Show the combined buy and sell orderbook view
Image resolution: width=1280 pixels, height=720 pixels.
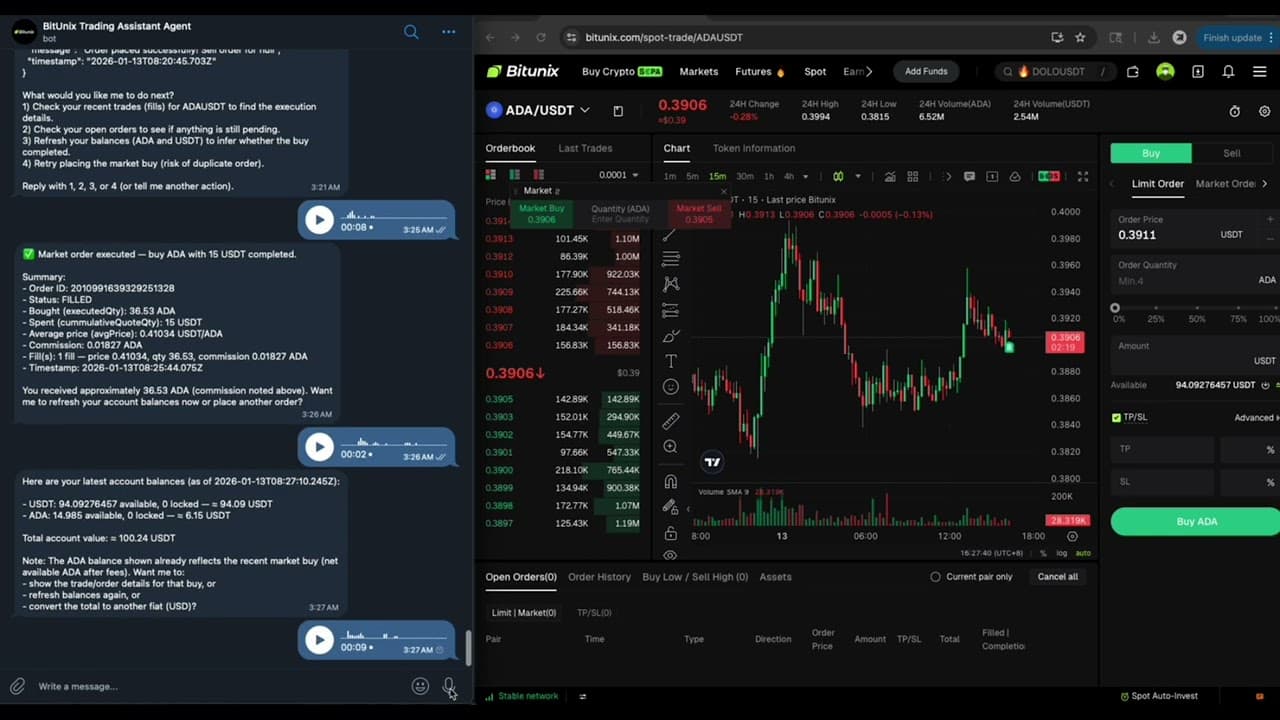490,175
